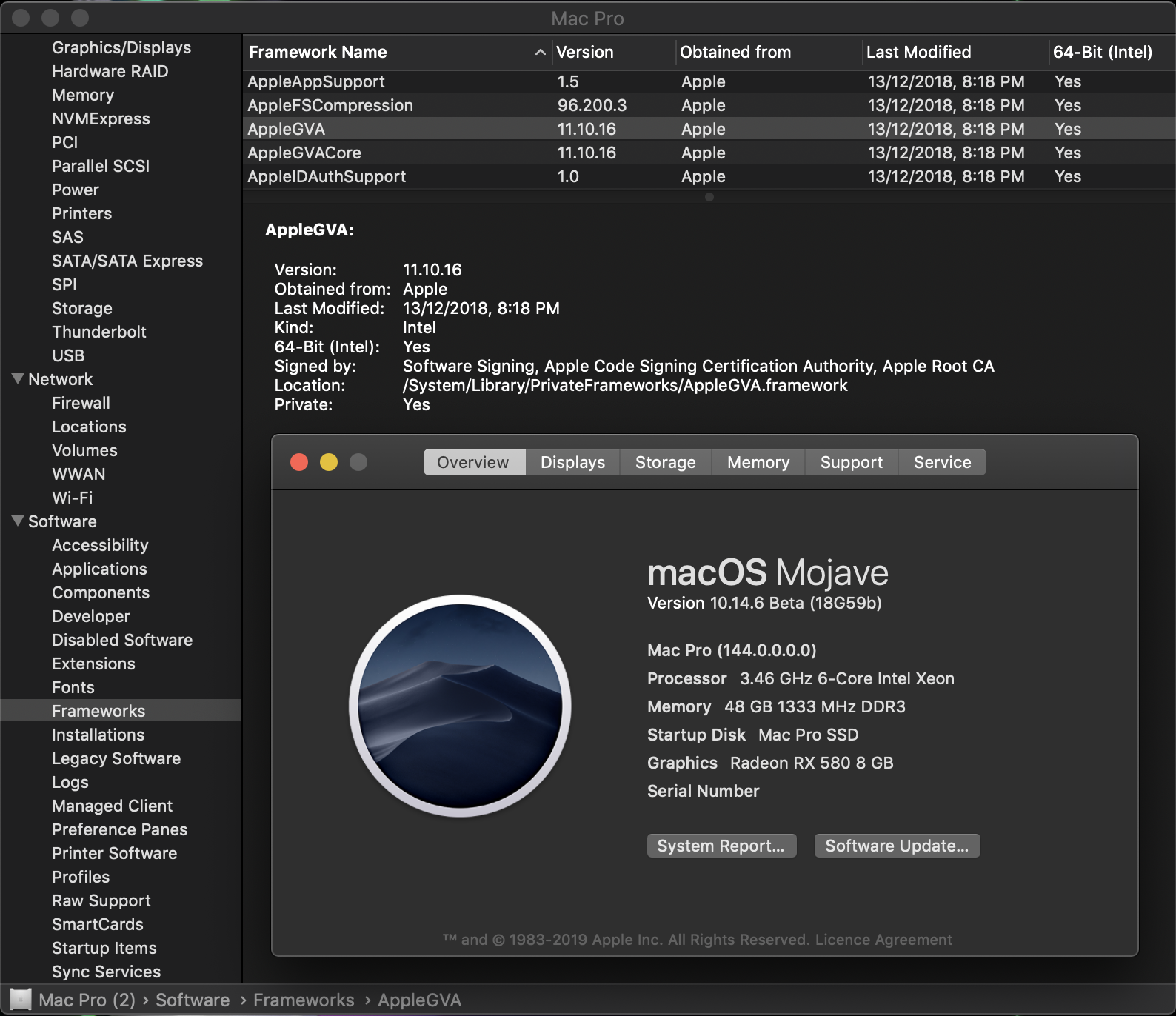The height and width of the screenshot is (1016, 1176).
Task: Select Printers in the sidebar
Action: [x=81, y=213]
